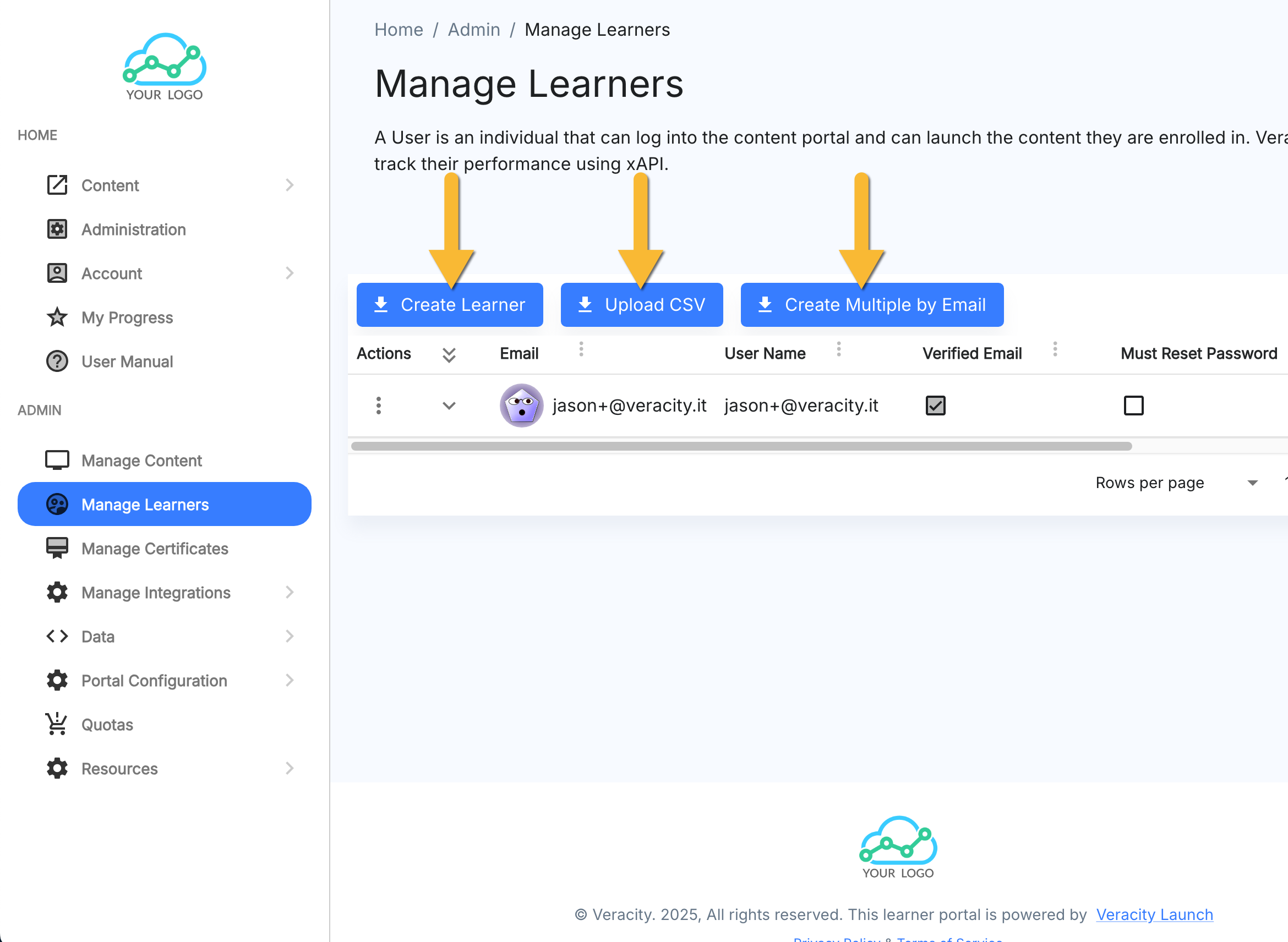Viewport: 1288px width, 942px height.
Task: Click the Email column options dots
Action: coord(581,349)
